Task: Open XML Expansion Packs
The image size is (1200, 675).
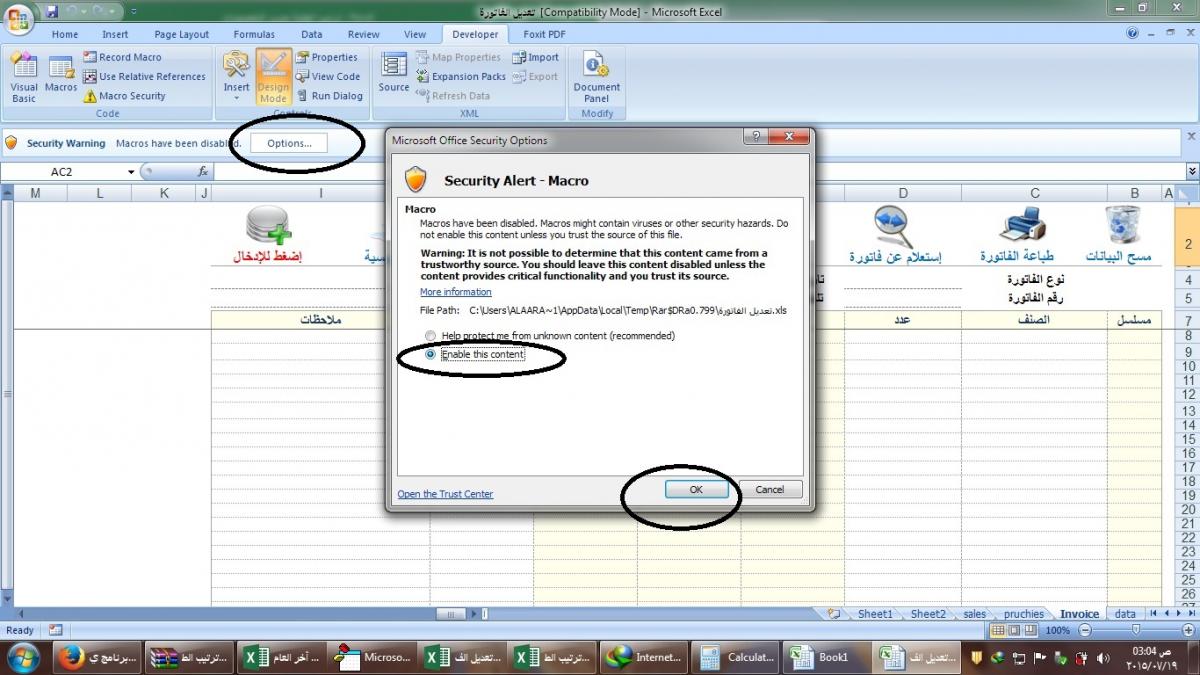Action: pos(460,76)
